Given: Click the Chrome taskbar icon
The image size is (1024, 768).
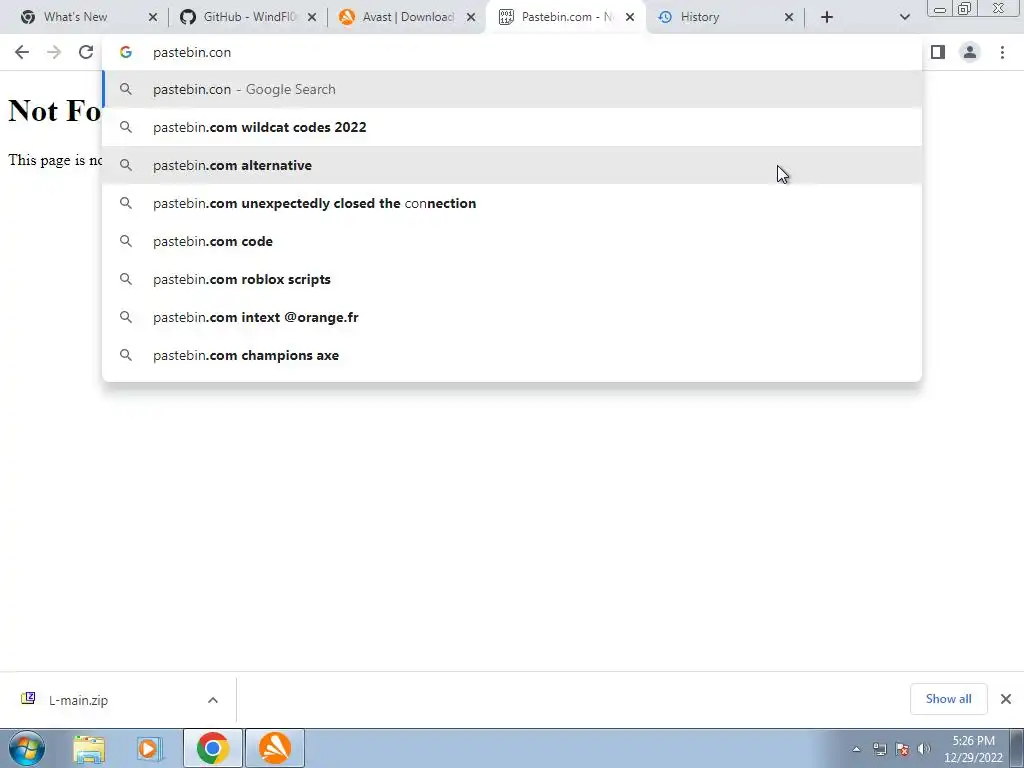Looking at the screenshot, I should [212, 748].
